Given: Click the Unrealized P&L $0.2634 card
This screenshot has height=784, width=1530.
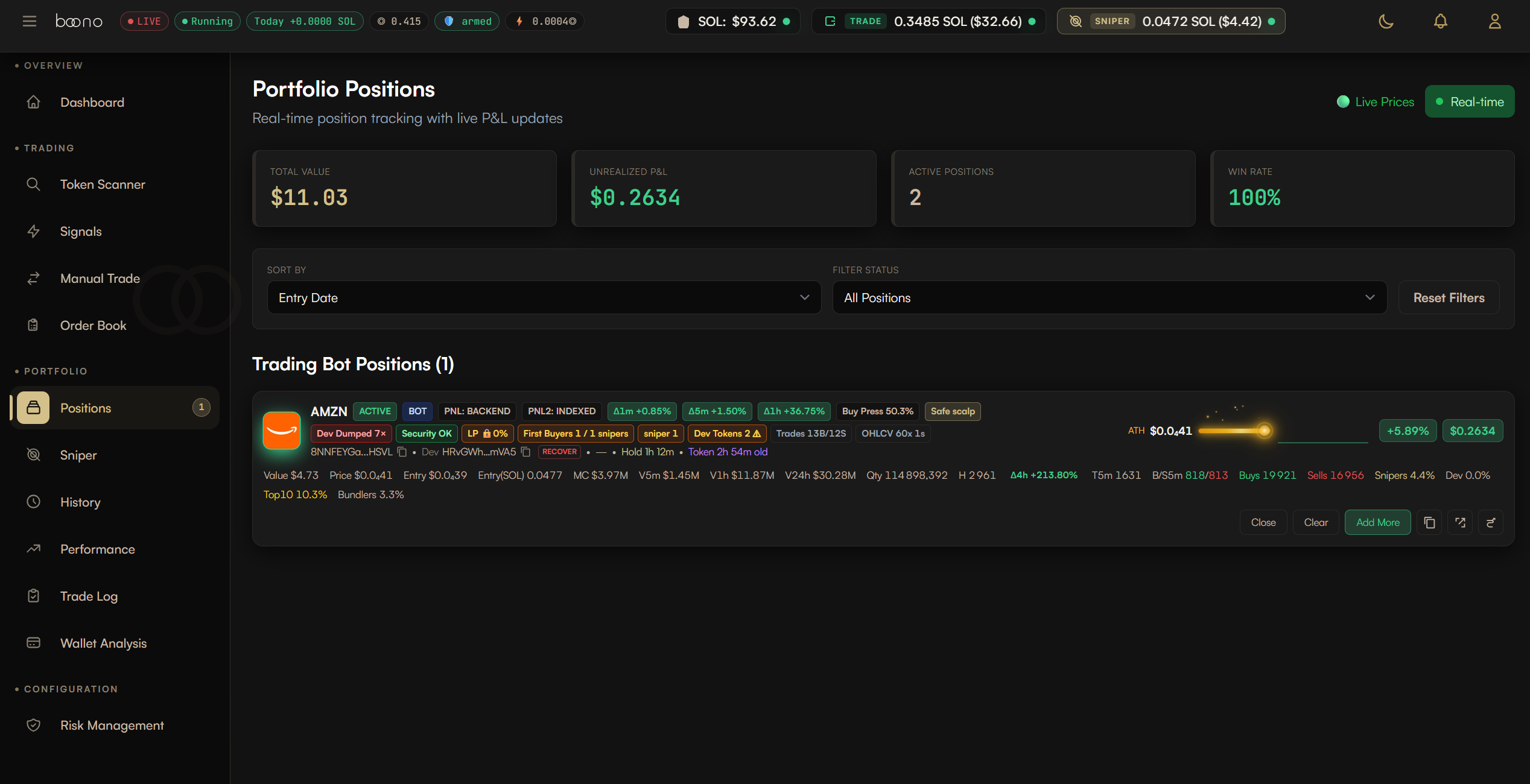Looking at the screenshot, I should coord(724,188).
